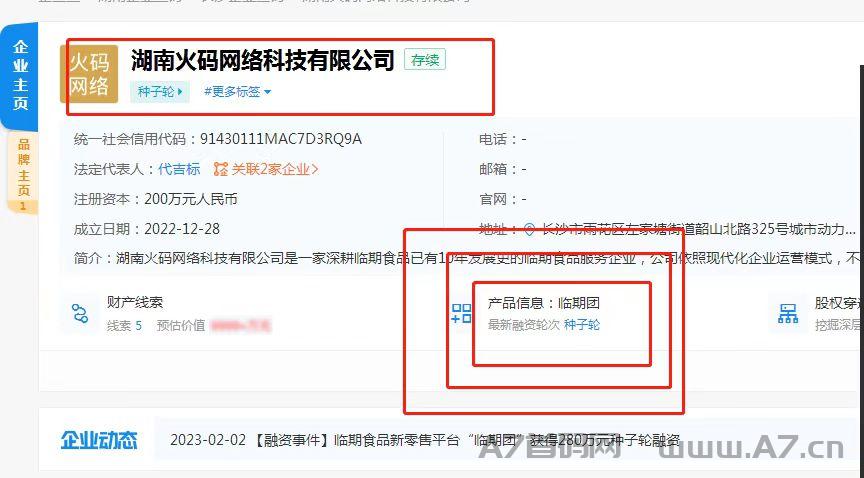Open the 2023-02-02 融资事件 news item

point(425,440)
